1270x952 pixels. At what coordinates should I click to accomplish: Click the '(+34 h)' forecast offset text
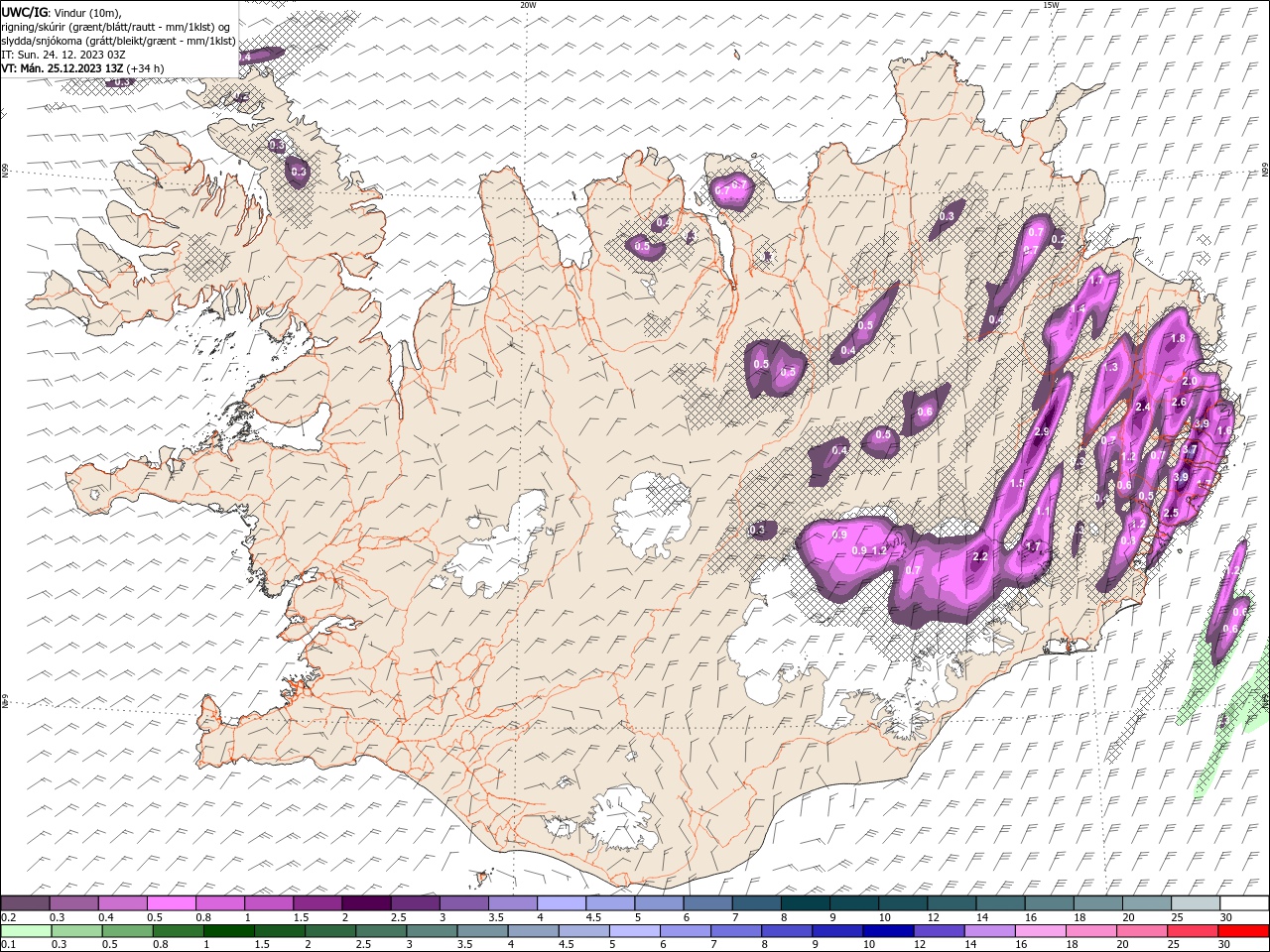146,68
